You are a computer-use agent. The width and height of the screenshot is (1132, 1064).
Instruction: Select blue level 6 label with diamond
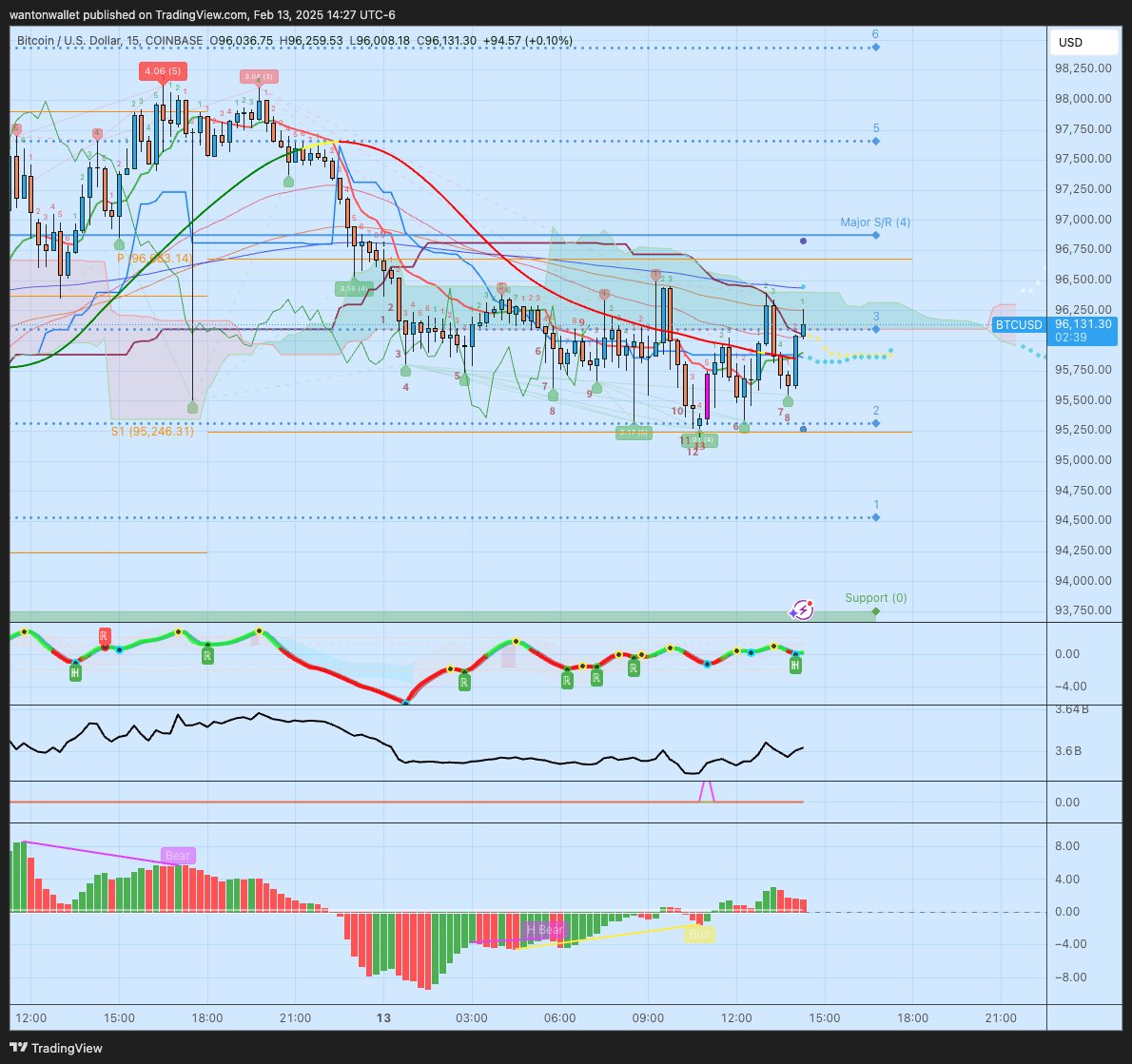(x=875, y=41)
